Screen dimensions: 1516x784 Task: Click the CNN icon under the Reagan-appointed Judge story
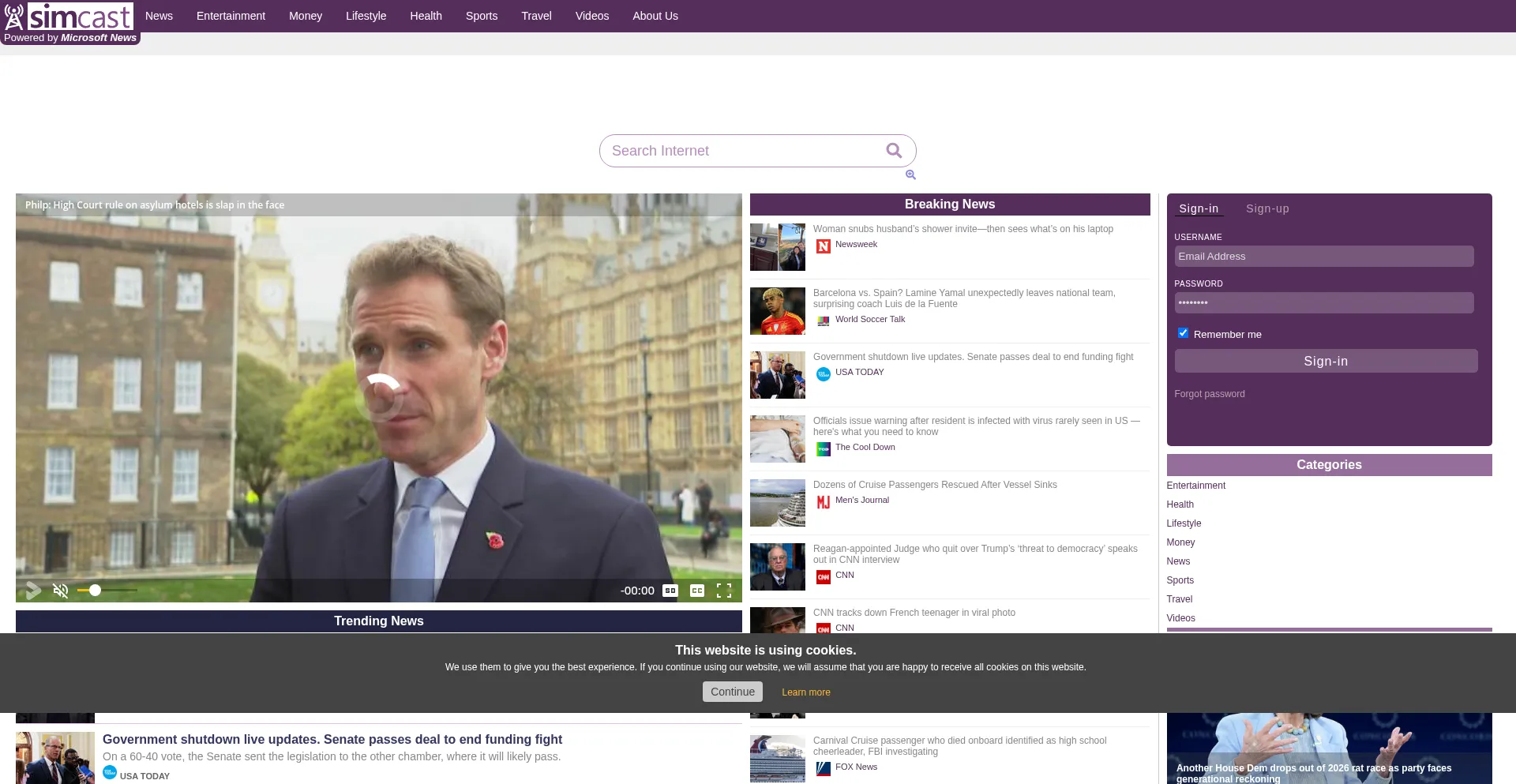[x=823, y=577]
